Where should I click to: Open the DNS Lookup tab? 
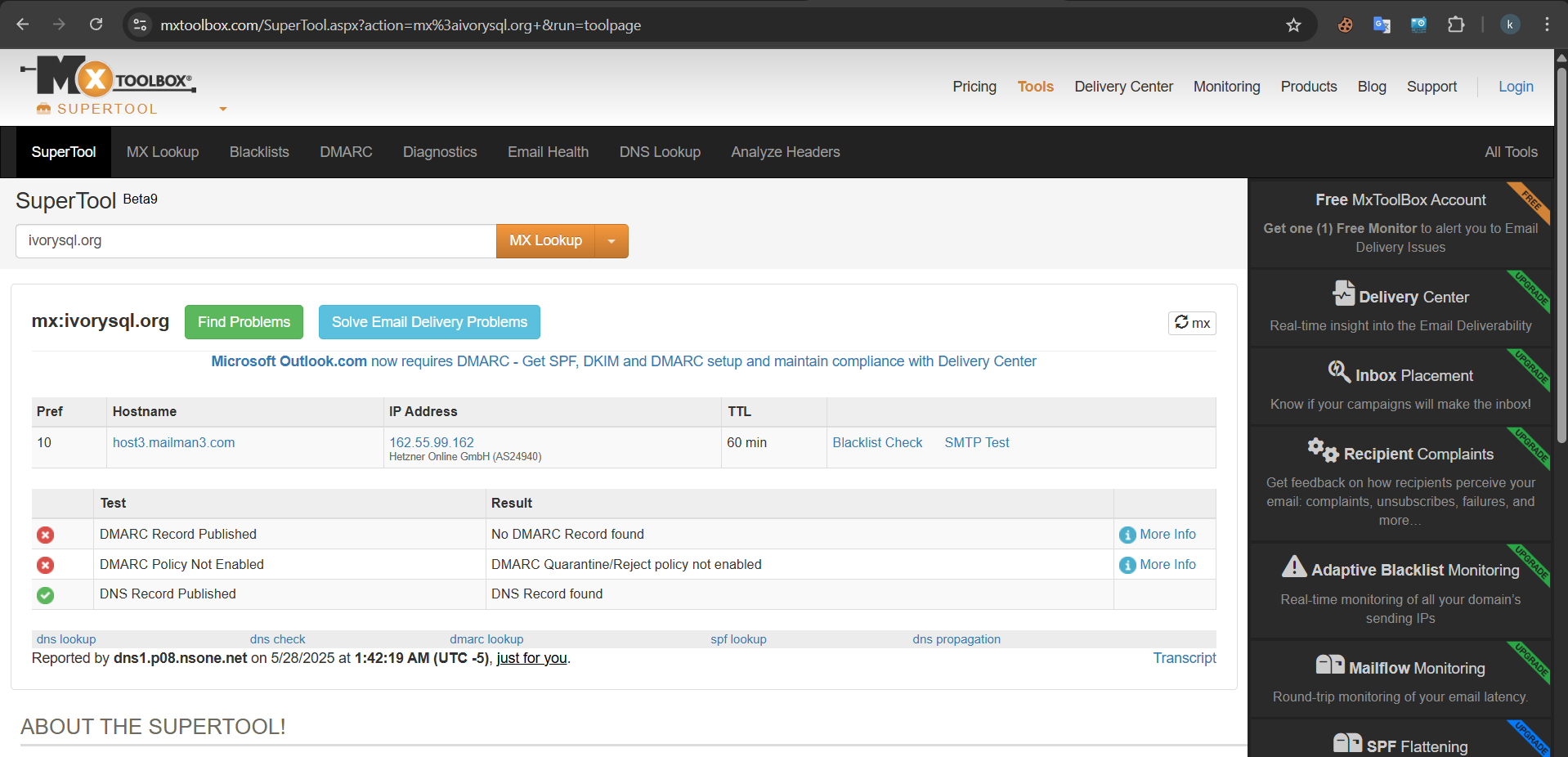pos(659,152)
